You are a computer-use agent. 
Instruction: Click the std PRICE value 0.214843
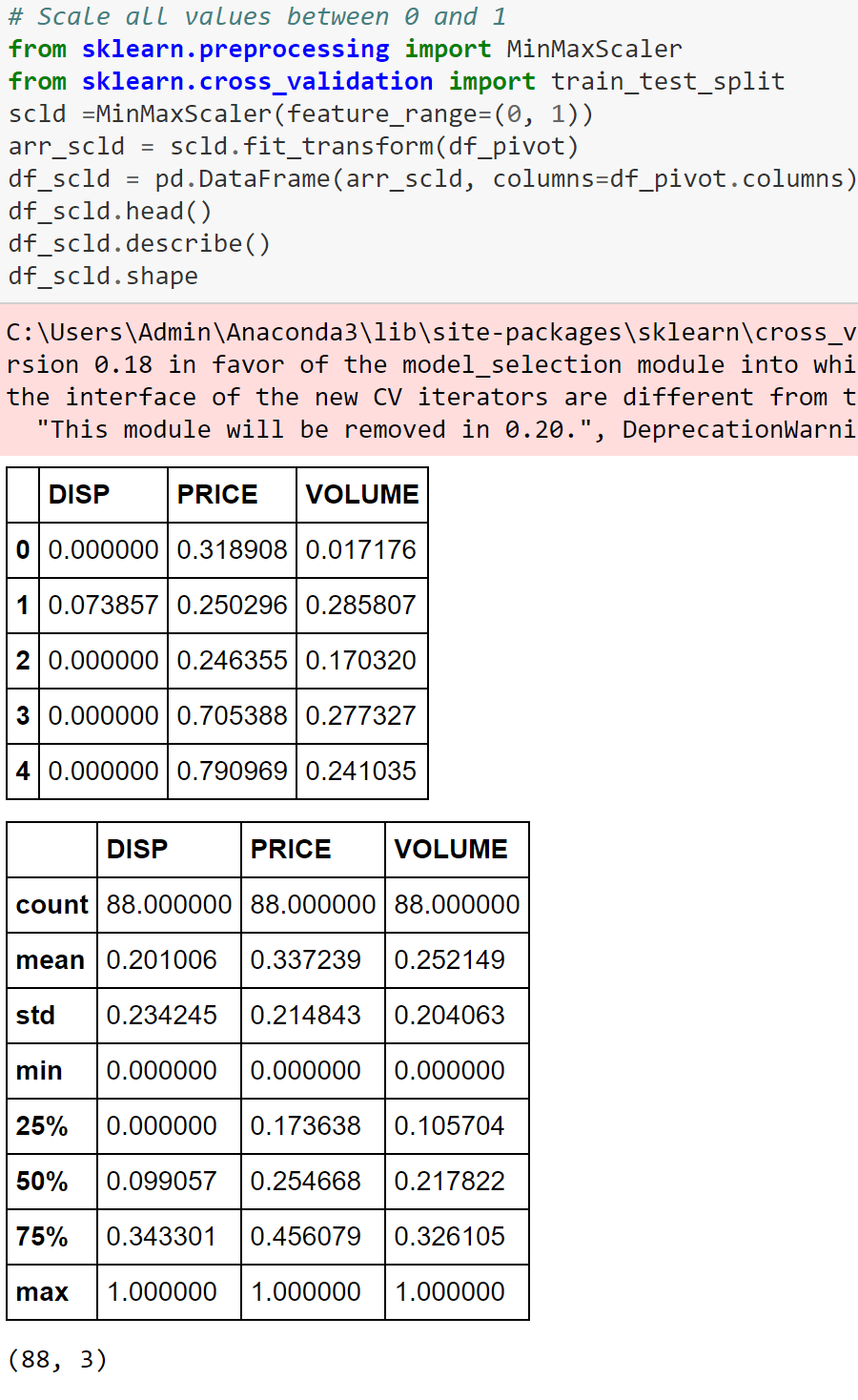point(306,1015)
